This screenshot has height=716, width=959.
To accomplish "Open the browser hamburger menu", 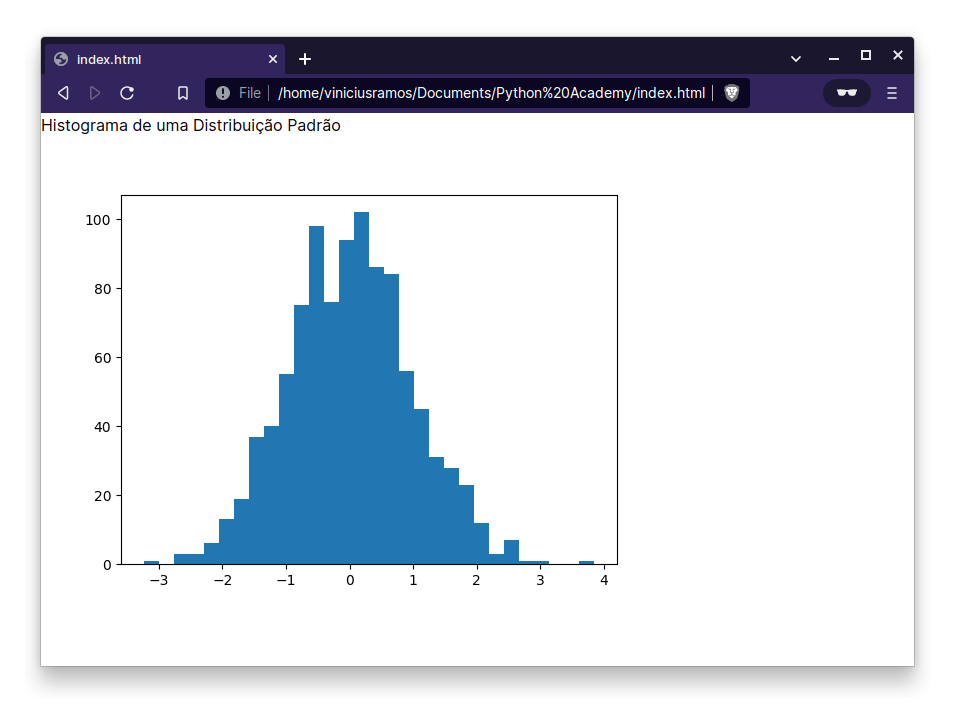I will point(892,93).
